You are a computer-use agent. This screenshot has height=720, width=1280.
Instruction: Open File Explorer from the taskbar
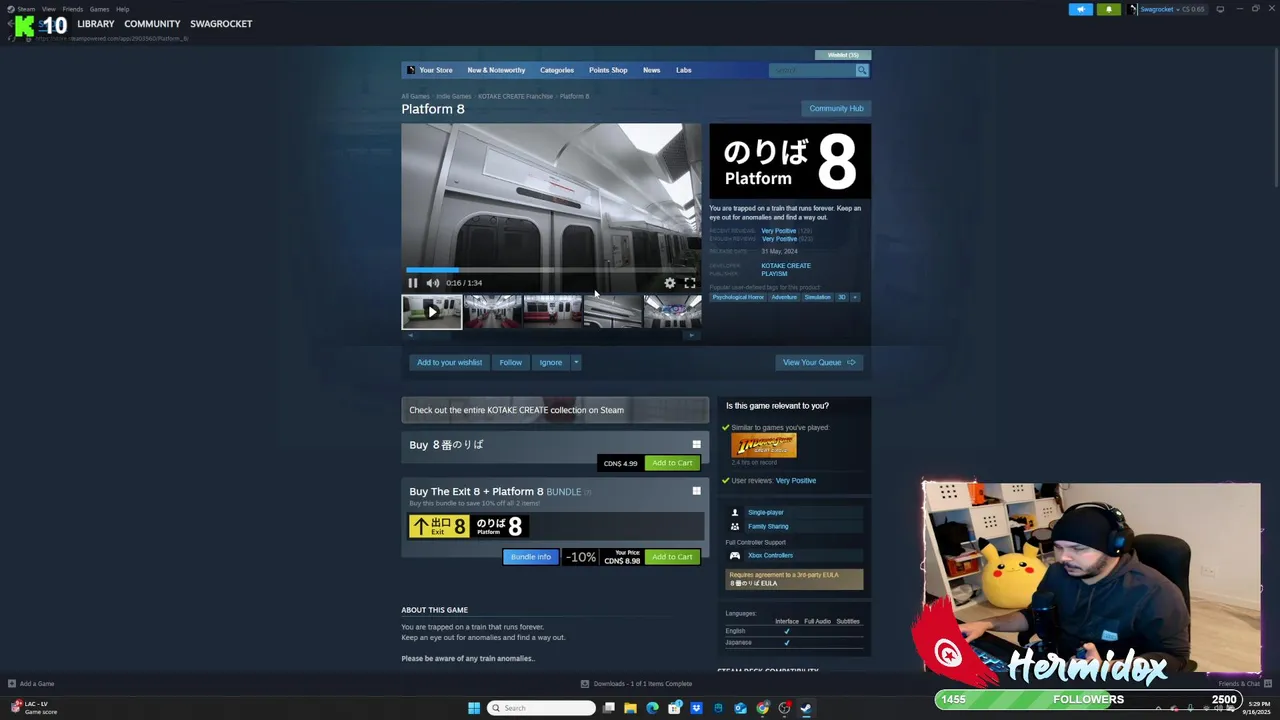tap(630, 708)
